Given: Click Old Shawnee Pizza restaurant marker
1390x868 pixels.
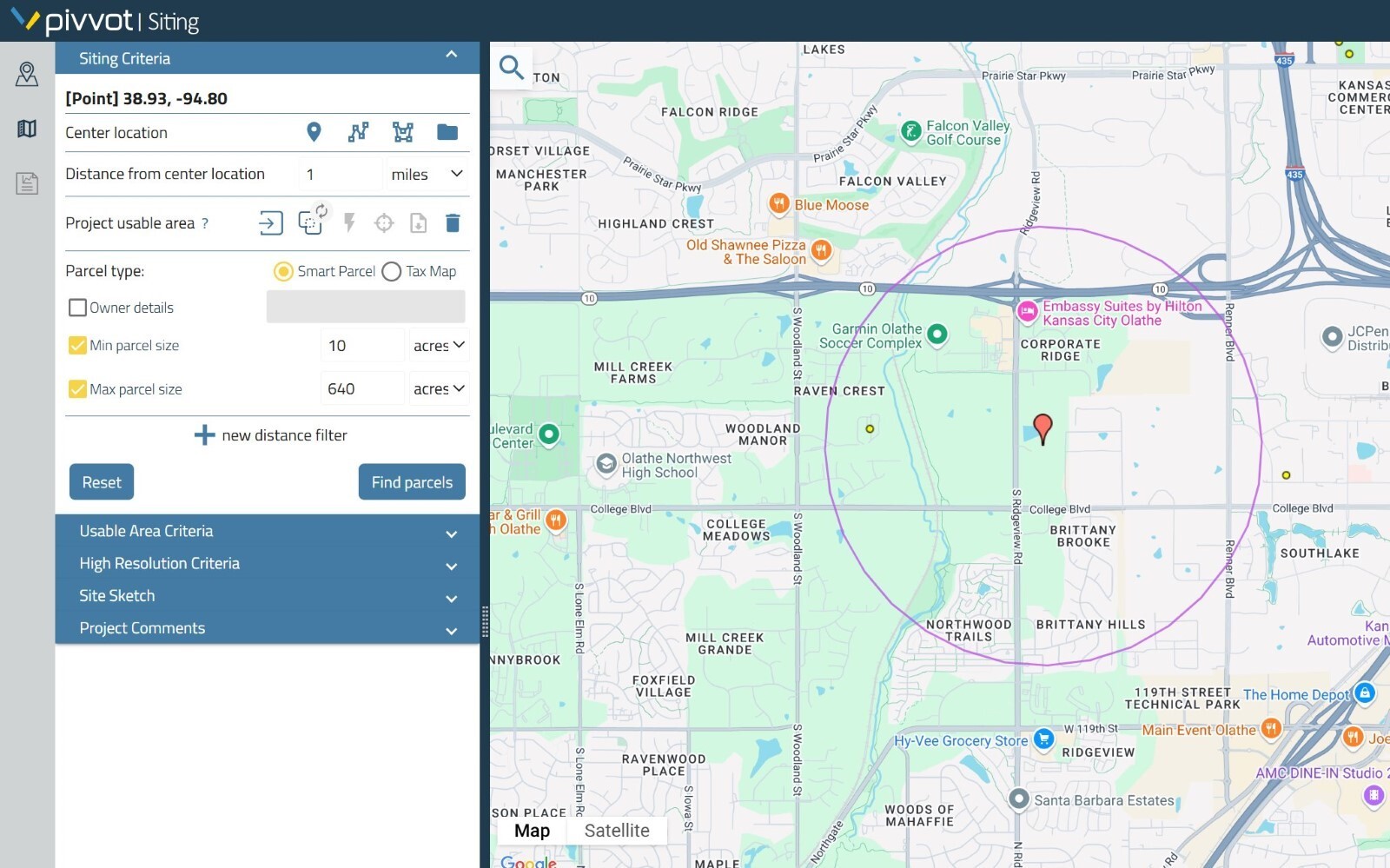Looking at the screenshot, I should click(821, 251).
